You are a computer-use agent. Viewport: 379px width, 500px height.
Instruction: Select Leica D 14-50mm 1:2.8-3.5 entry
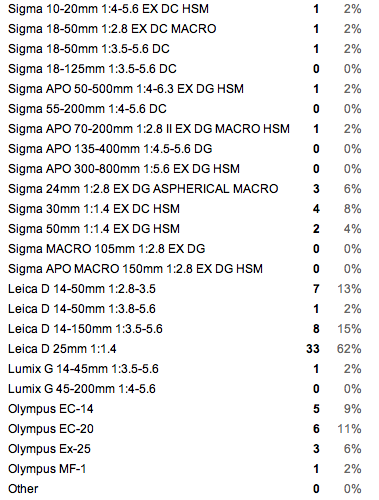tap(82, 289)
